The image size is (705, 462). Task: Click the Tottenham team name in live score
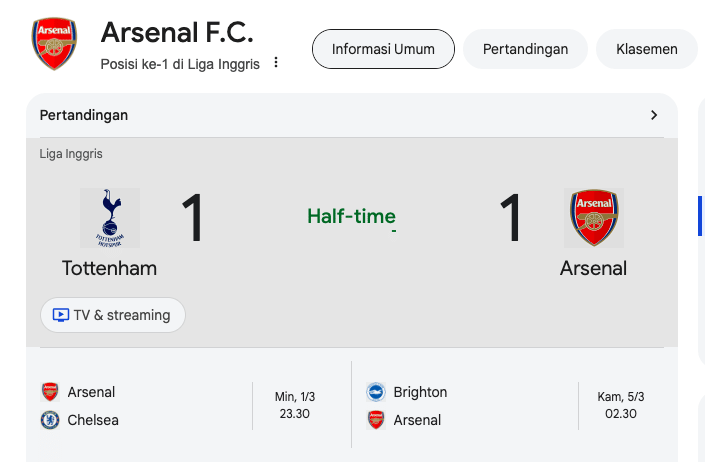(x=109, y=268)
